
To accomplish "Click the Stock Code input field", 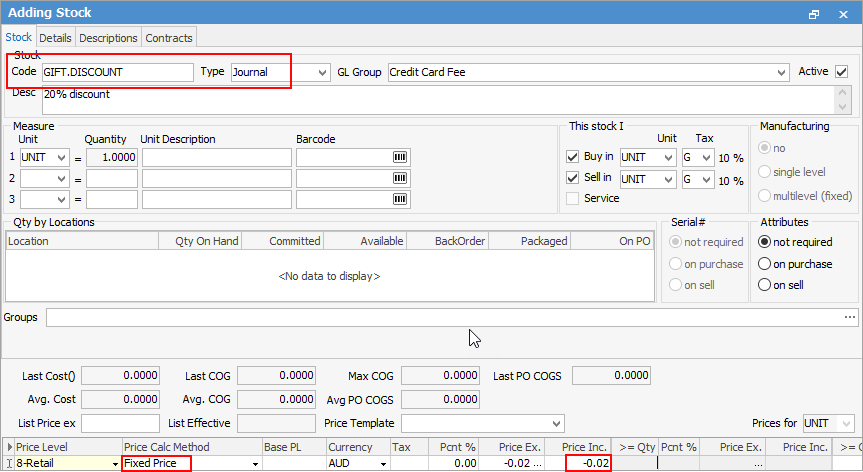I will pos(118,73).
